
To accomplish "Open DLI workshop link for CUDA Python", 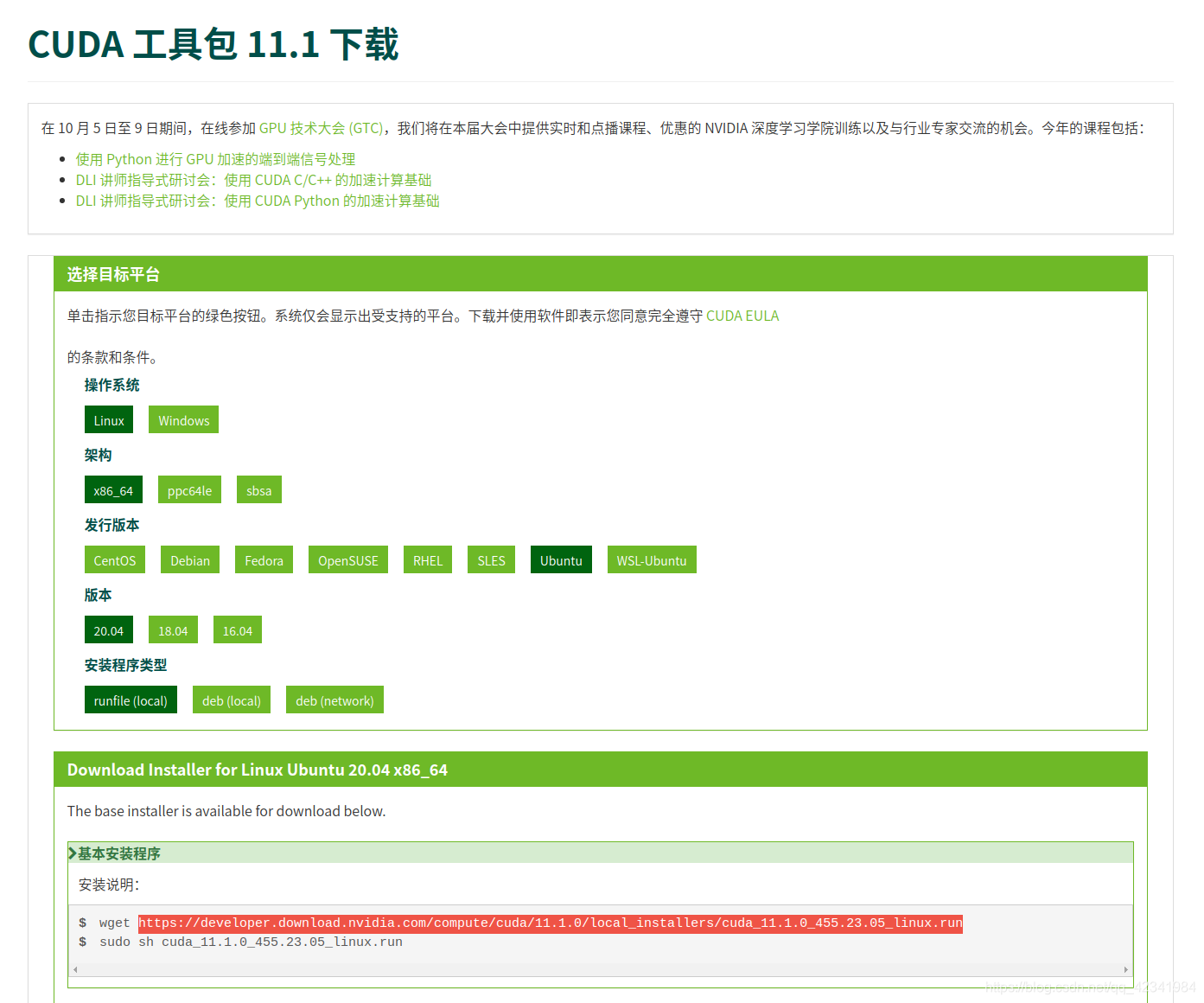I will [x=258, y=201].
